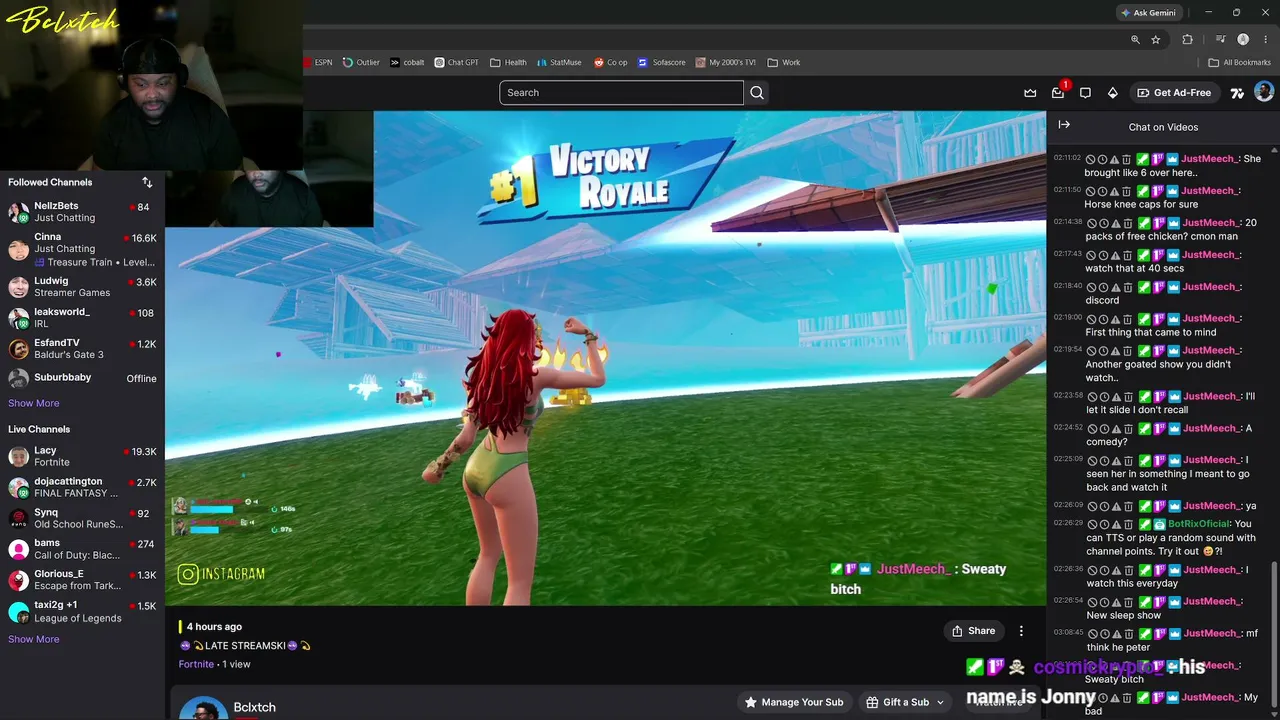This screenshot has width=1280, height=720.
Task: Open the cobalt bookmark
Action: click(x=407, y=62)
